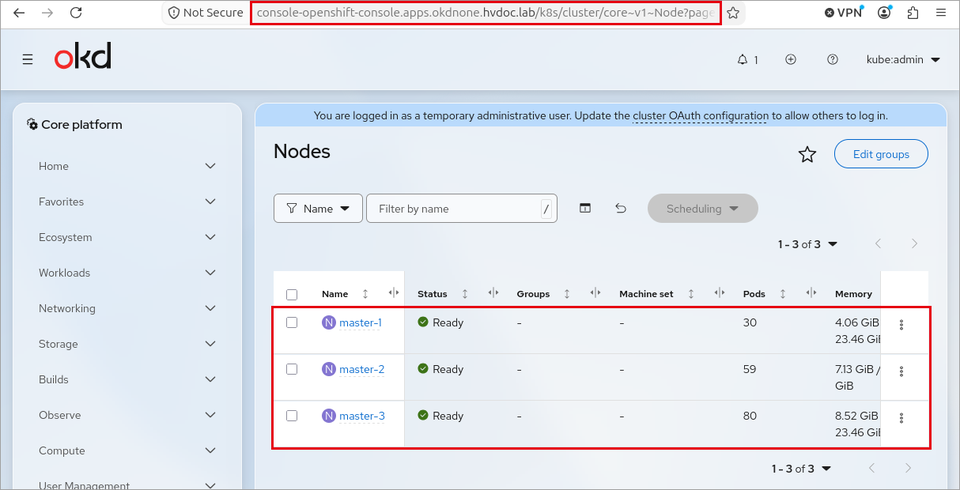Expand the Favorites navigation section
Screen dimensions: 960x490
127,202
